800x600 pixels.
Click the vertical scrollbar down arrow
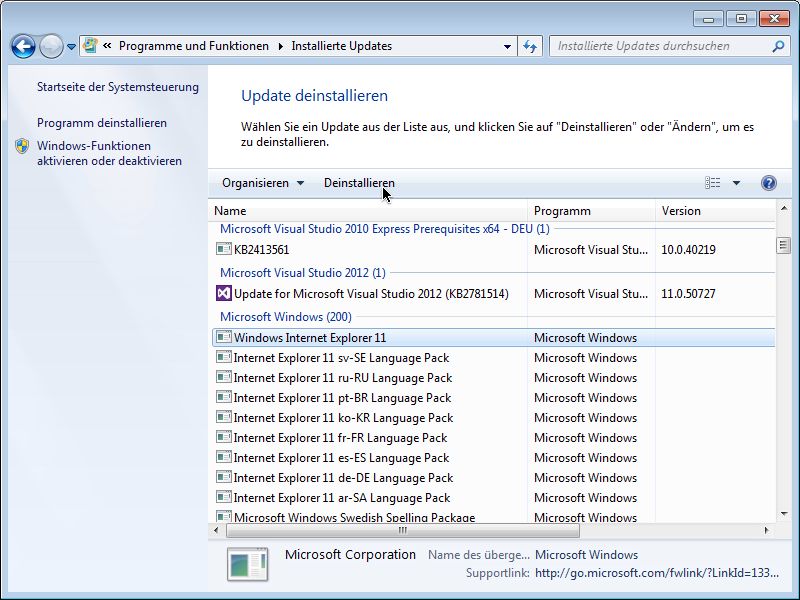(784, 514)
